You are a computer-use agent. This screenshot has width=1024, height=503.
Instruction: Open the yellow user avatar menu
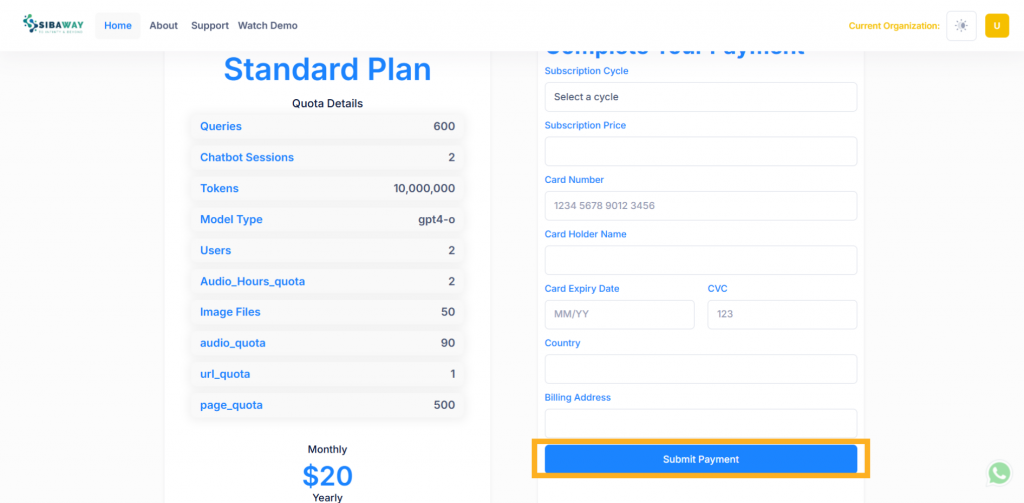tap(997, 26)
